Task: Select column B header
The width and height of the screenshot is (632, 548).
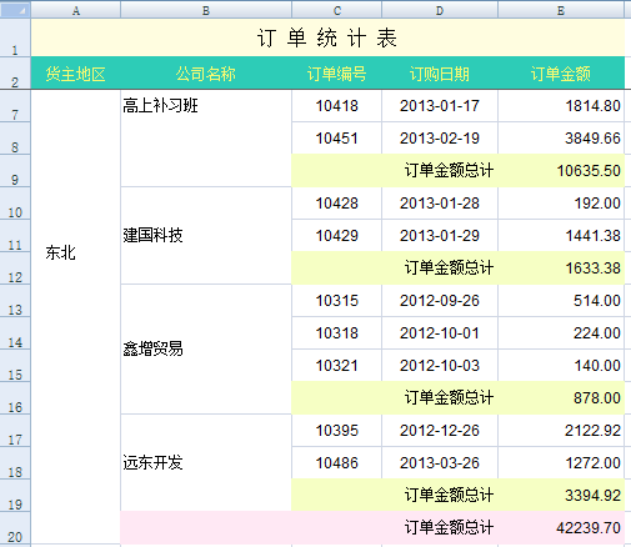Action: pyautogui.click(x=206, y=10)
